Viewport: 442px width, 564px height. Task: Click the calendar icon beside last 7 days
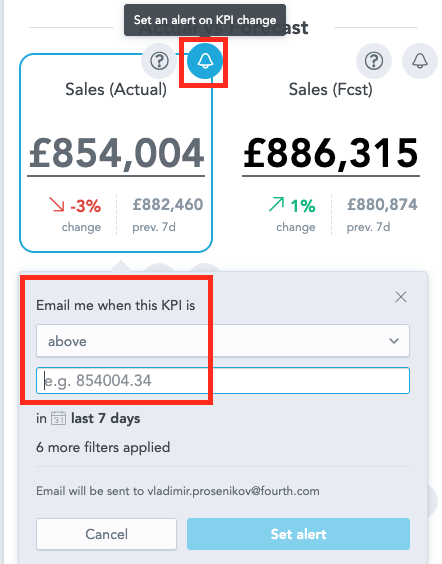click(58, 419)
